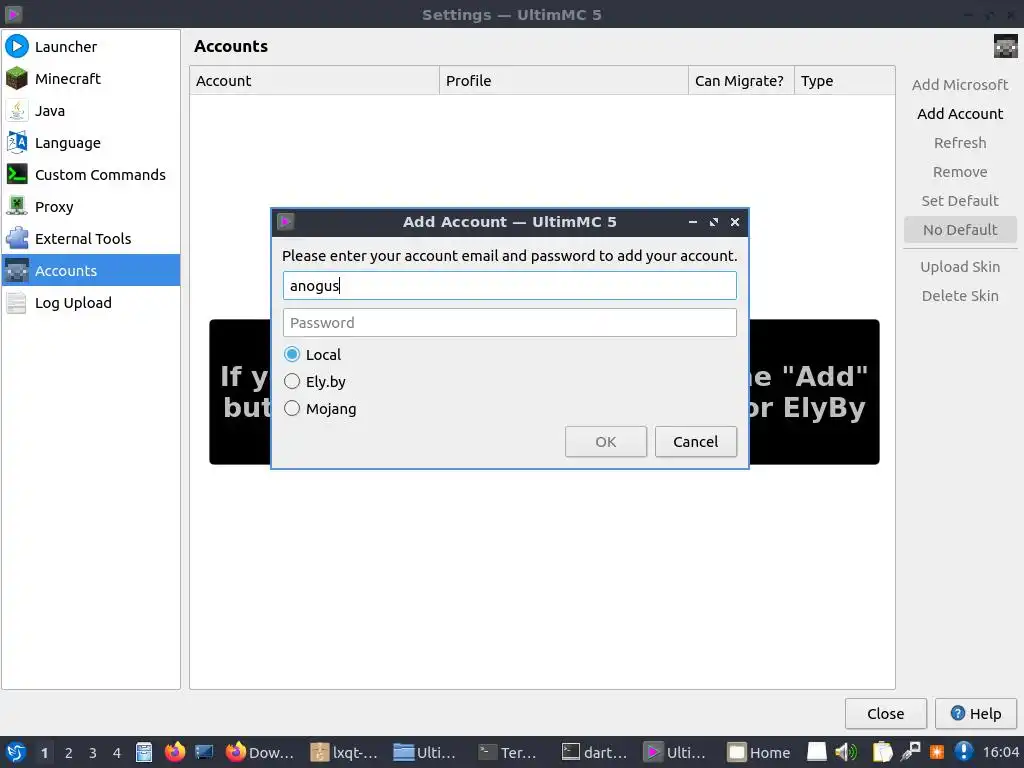Select the Accounts settings page
Viewport: 1024px width, 768px height.
[91, 270]
